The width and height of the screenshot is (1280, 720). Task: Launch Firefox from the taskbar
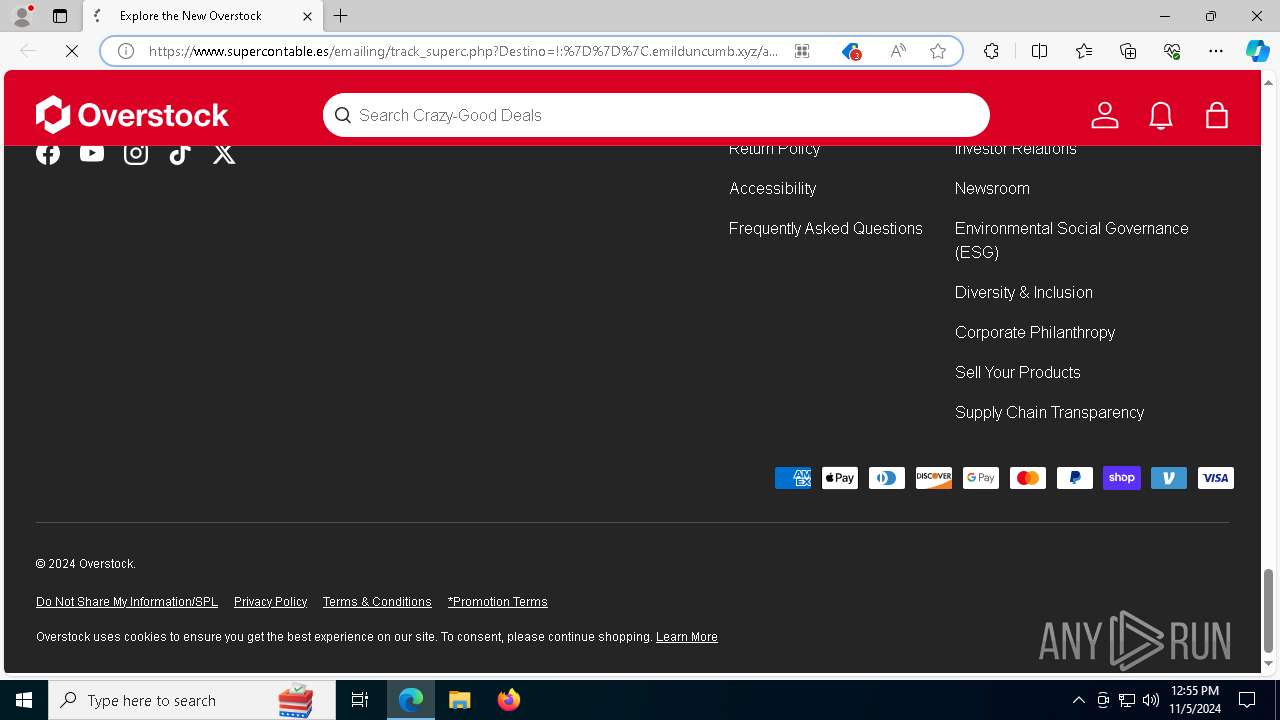click(x=509, y=700)
